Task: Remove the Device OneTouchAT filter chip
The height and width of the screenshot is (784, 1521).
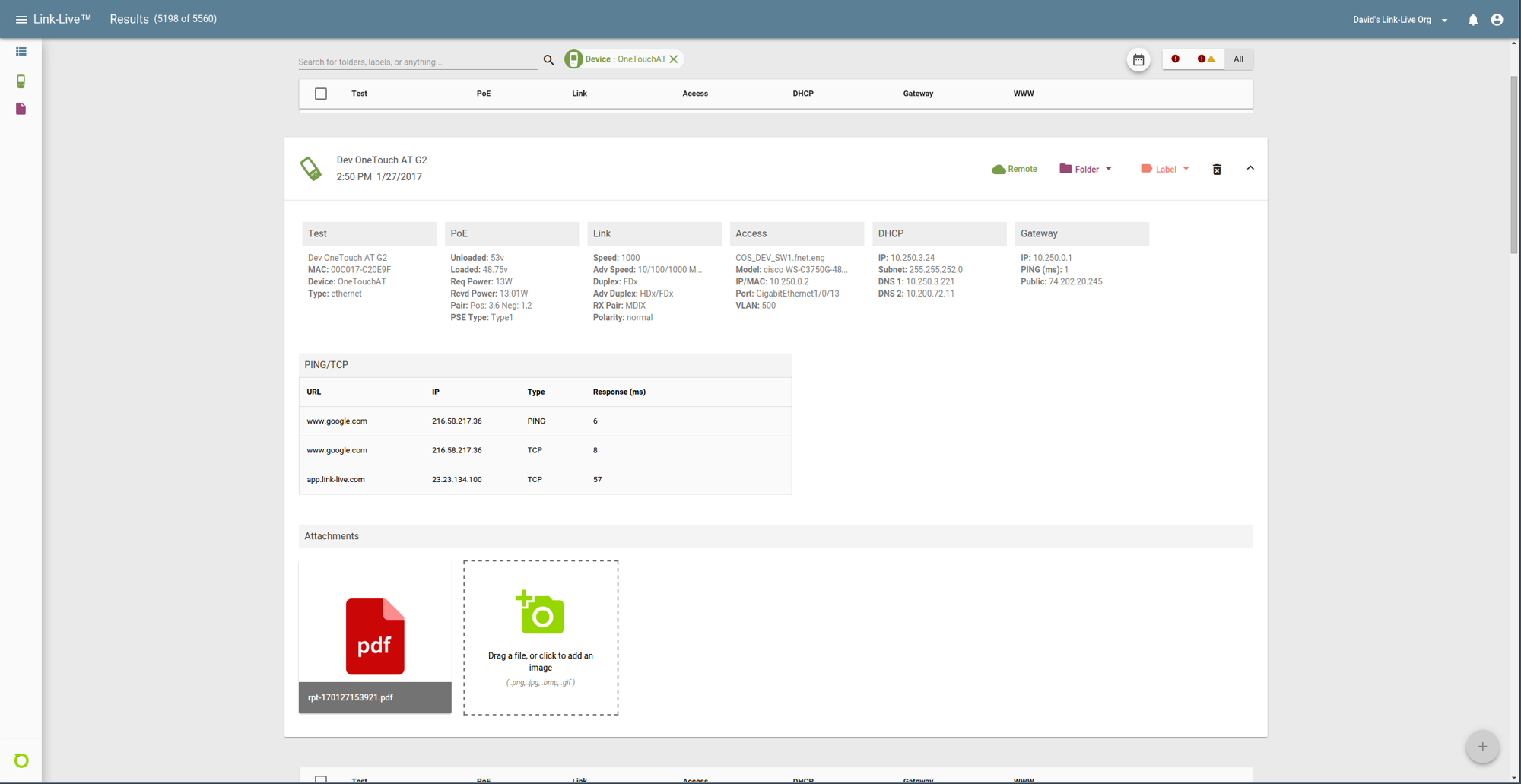Action: tap(674, 59)
